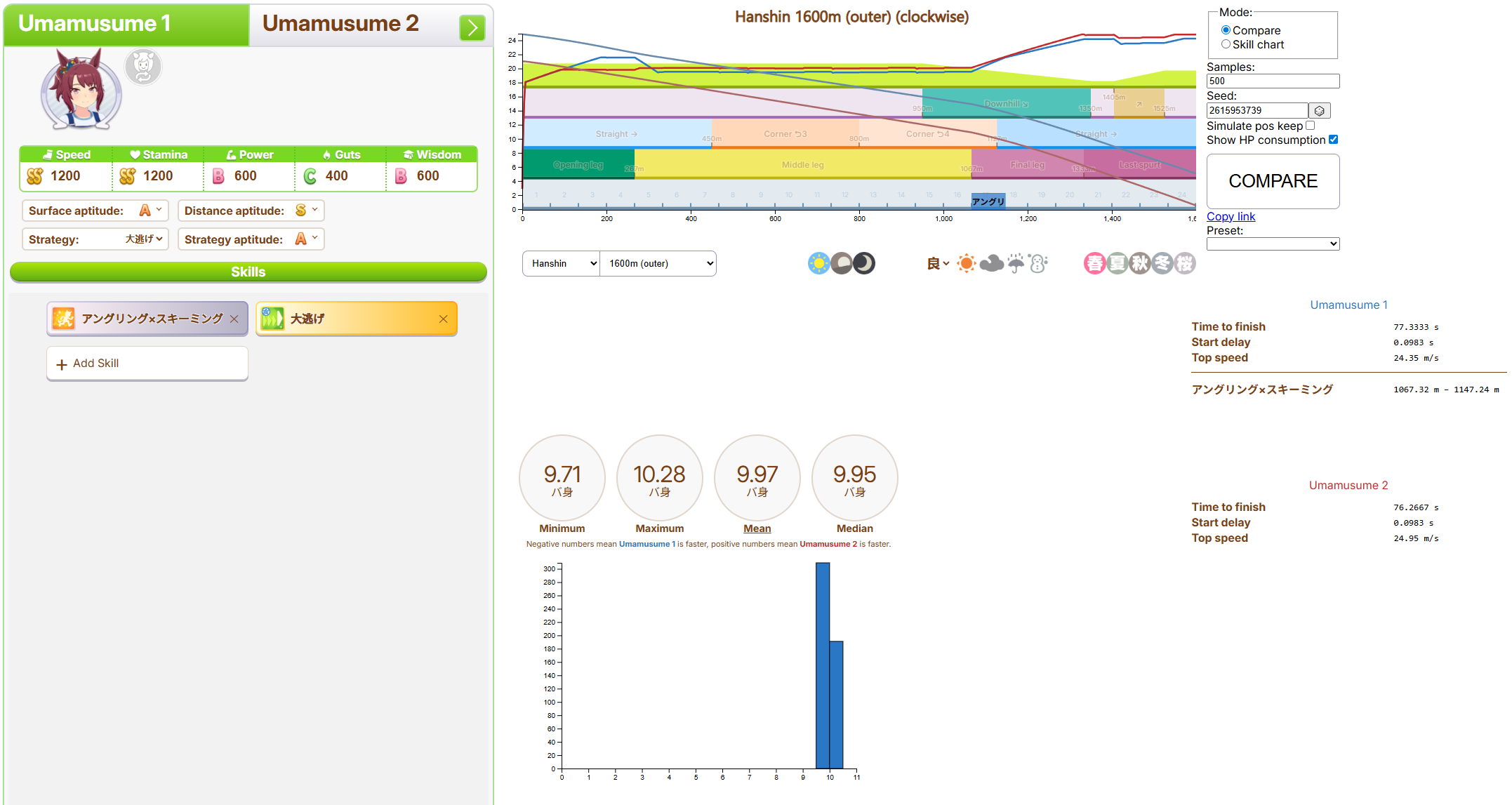Select the Skill chart mode radio

click(x=1226, y=44)
